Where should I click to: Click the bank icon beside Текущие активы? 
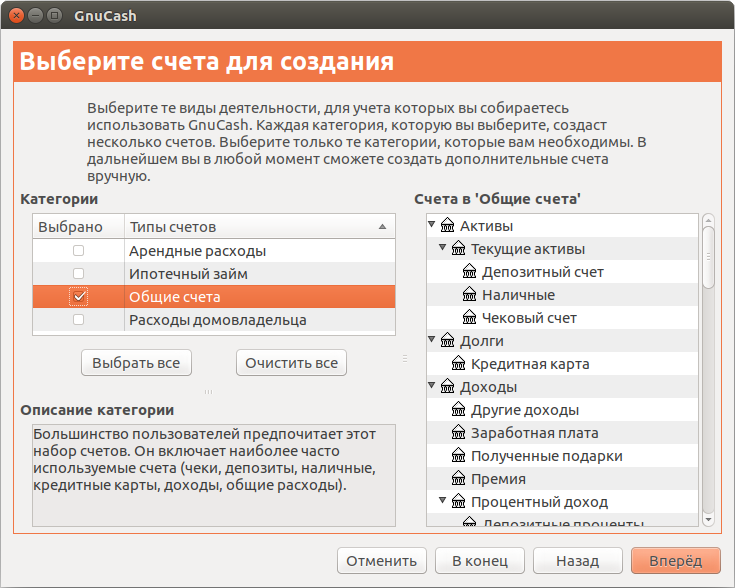[x=458, y=248]
